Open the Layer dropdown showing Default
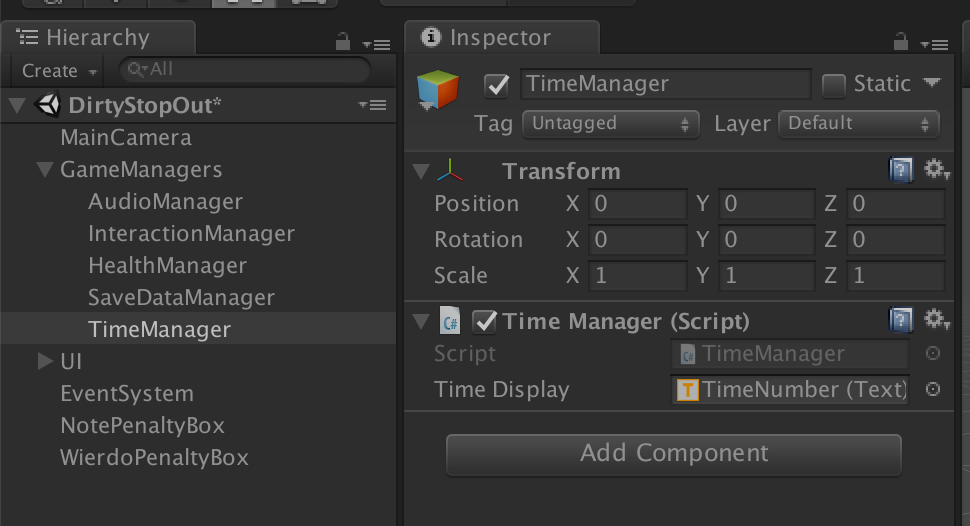 (858, 124)
